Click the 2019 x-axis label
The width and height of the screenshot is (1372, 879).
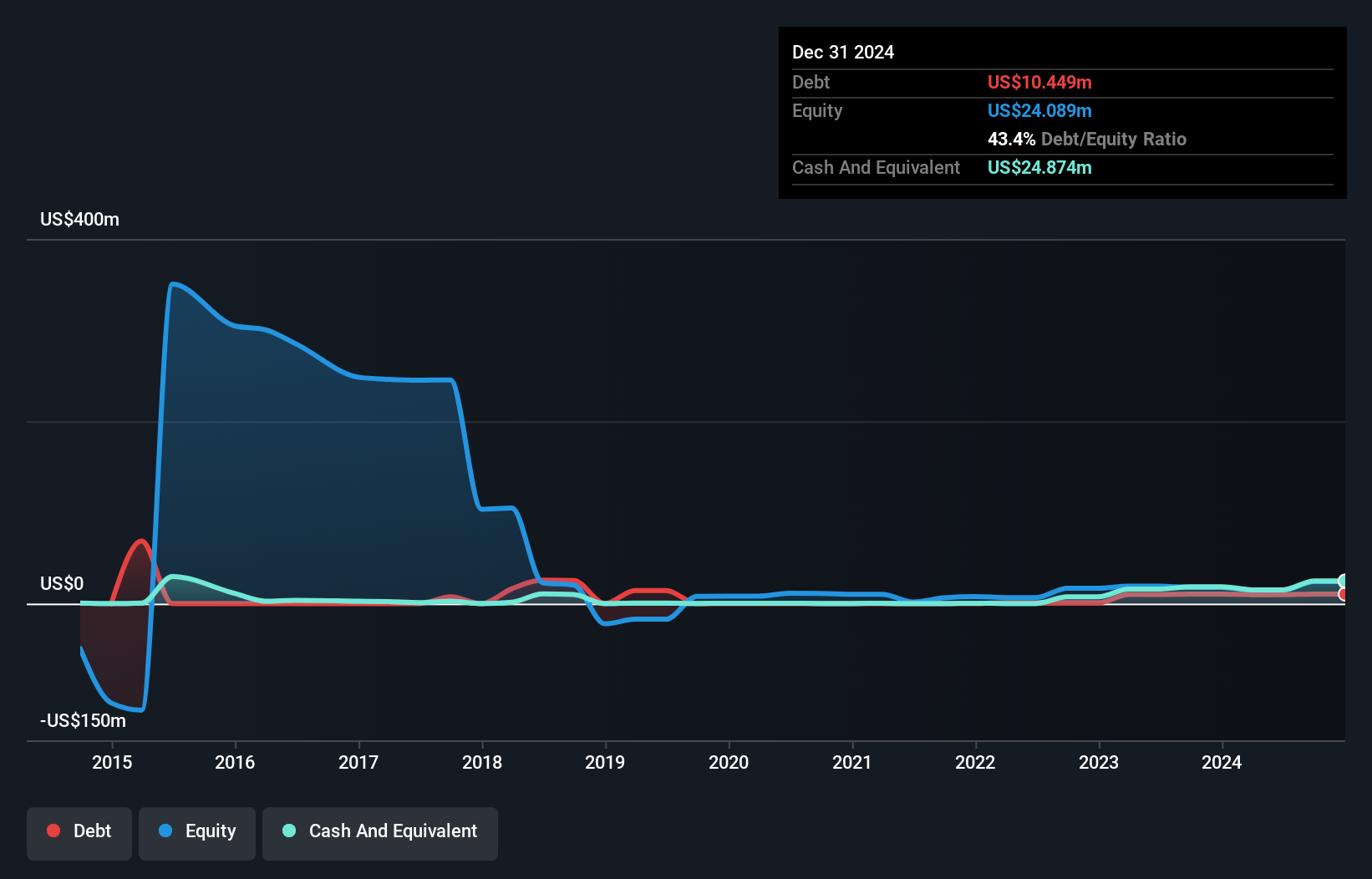pos(605,762)
